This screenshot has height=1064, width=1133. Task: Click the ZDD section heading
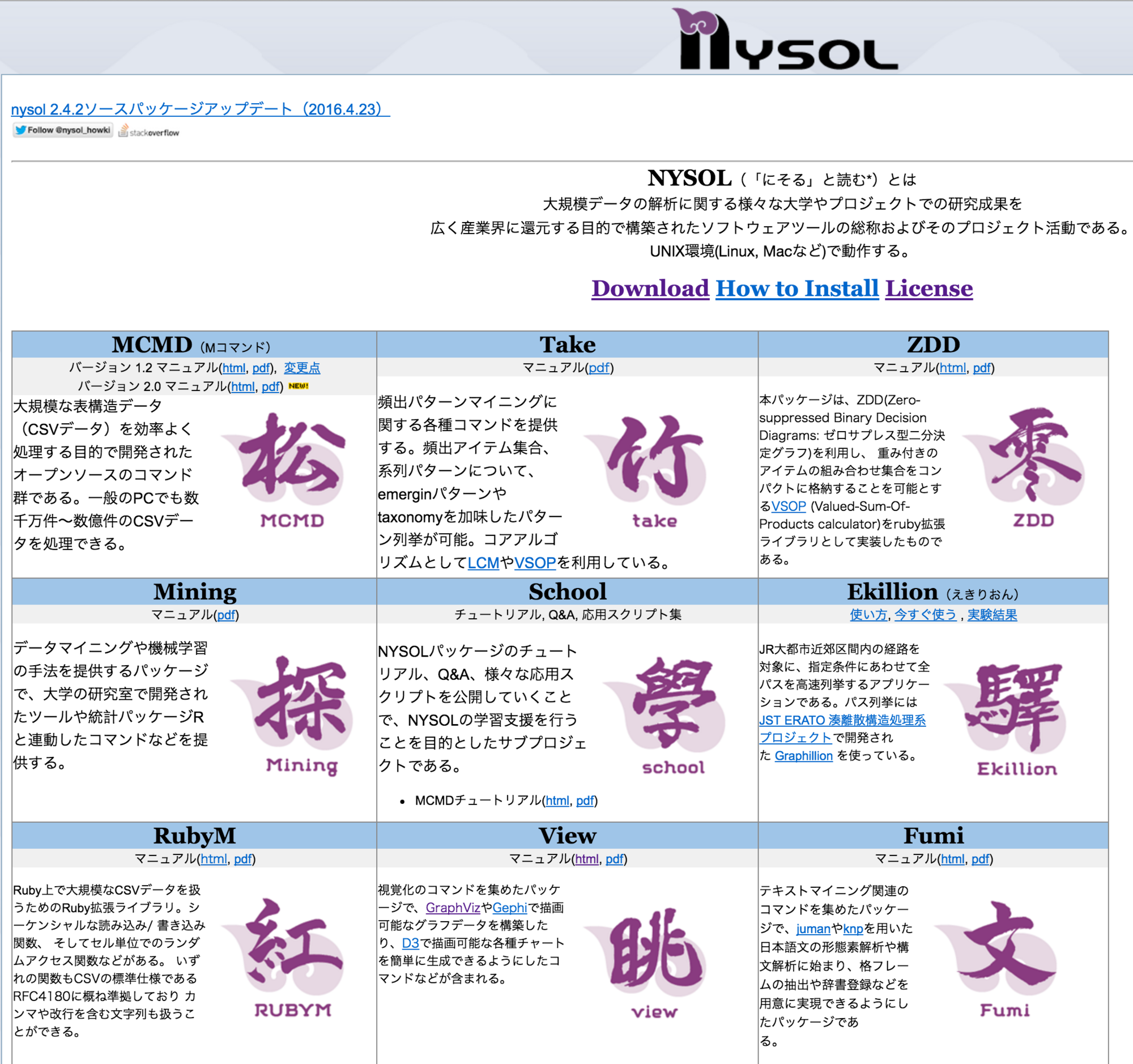coord(934,345)
